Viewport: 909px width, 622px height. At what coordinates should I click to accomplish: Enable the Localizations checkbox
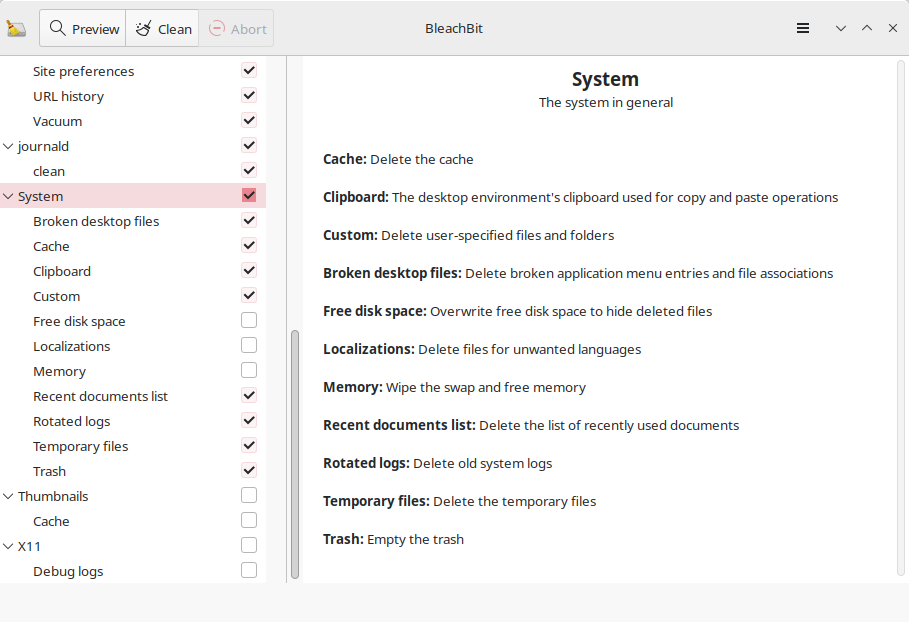[249, 345]
